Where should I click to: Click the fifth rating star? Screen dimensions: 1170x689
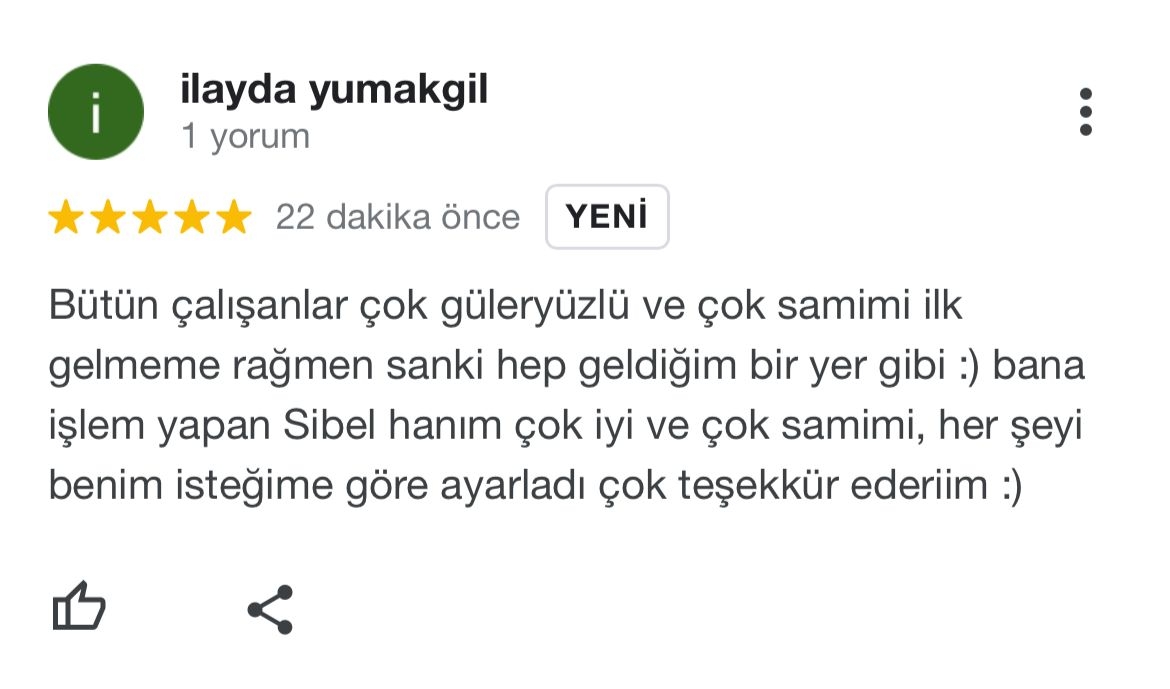(x=234, y=217)
